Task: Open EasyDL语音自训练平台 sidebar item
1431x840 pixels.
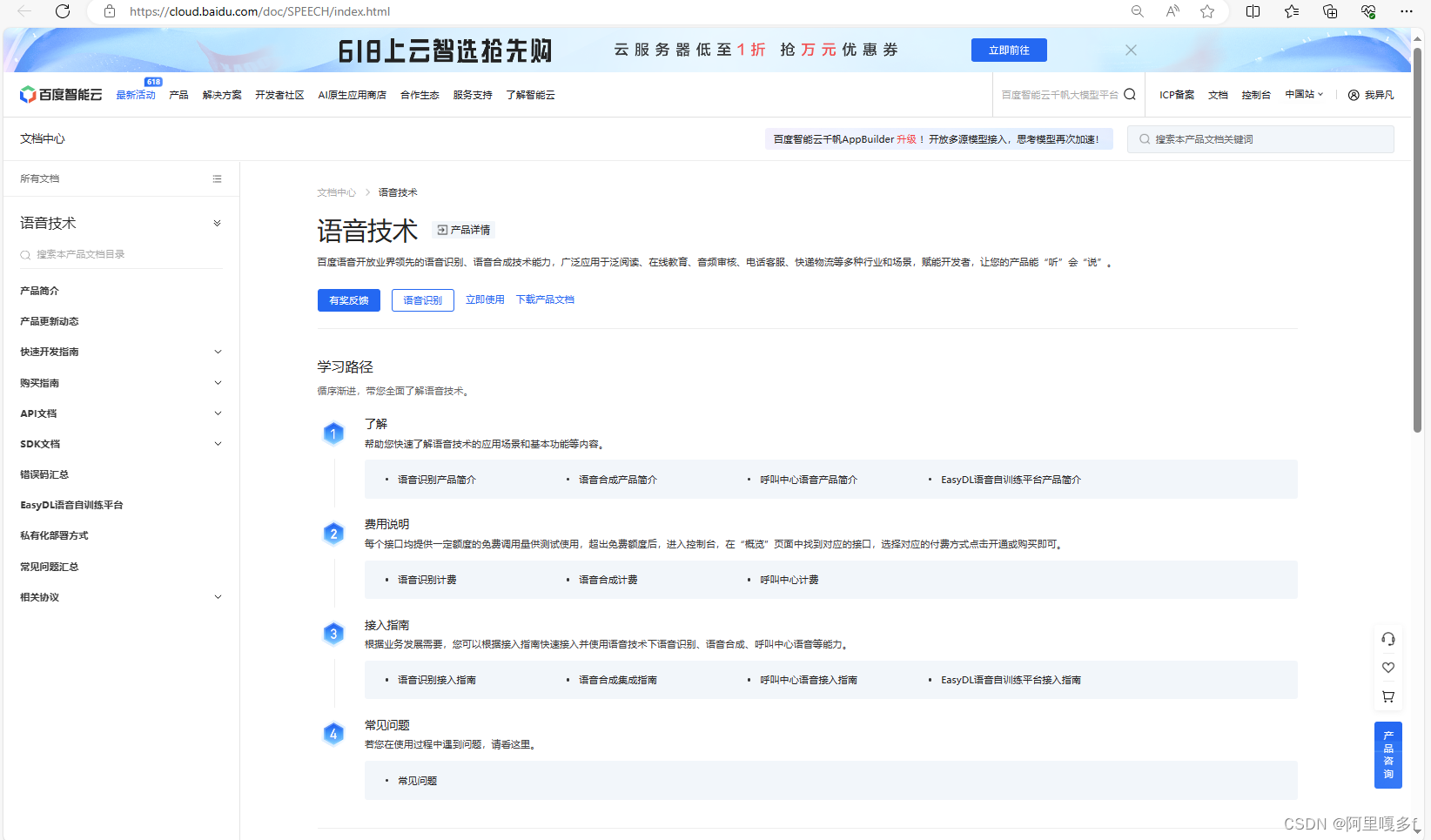Action: (71, 505)
